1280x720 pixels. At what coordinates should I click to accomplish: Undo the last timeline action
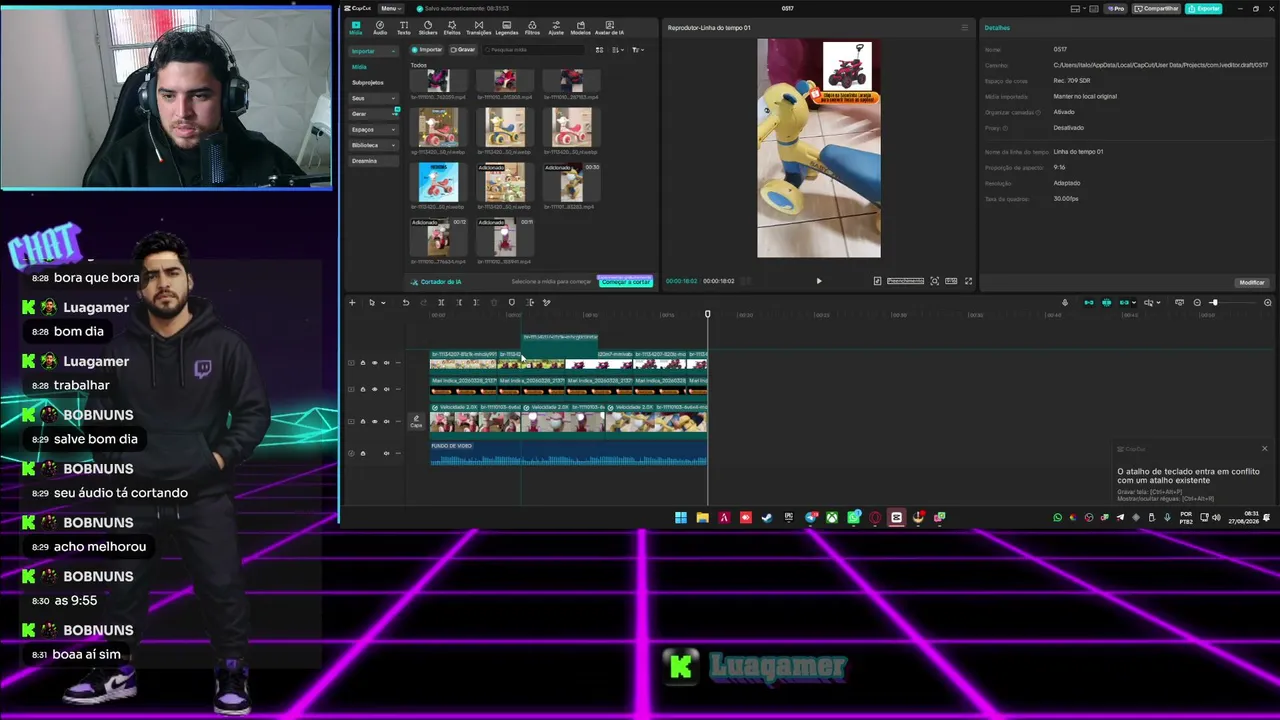click(406, 302)
